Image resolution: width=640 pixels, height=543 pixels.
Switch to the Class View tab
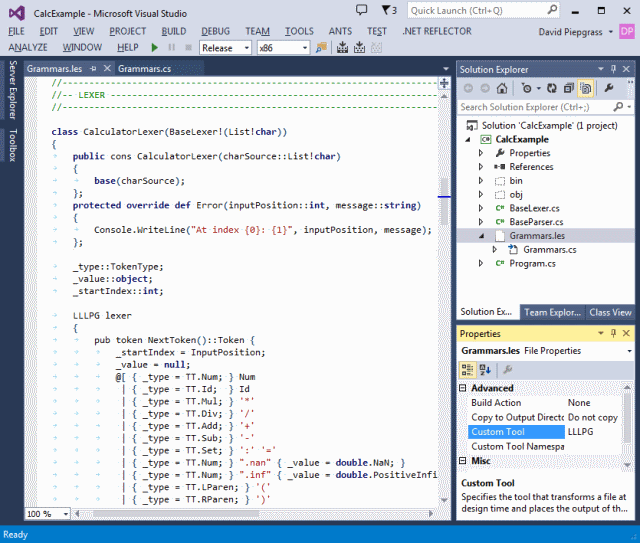(x=610, y=312)
